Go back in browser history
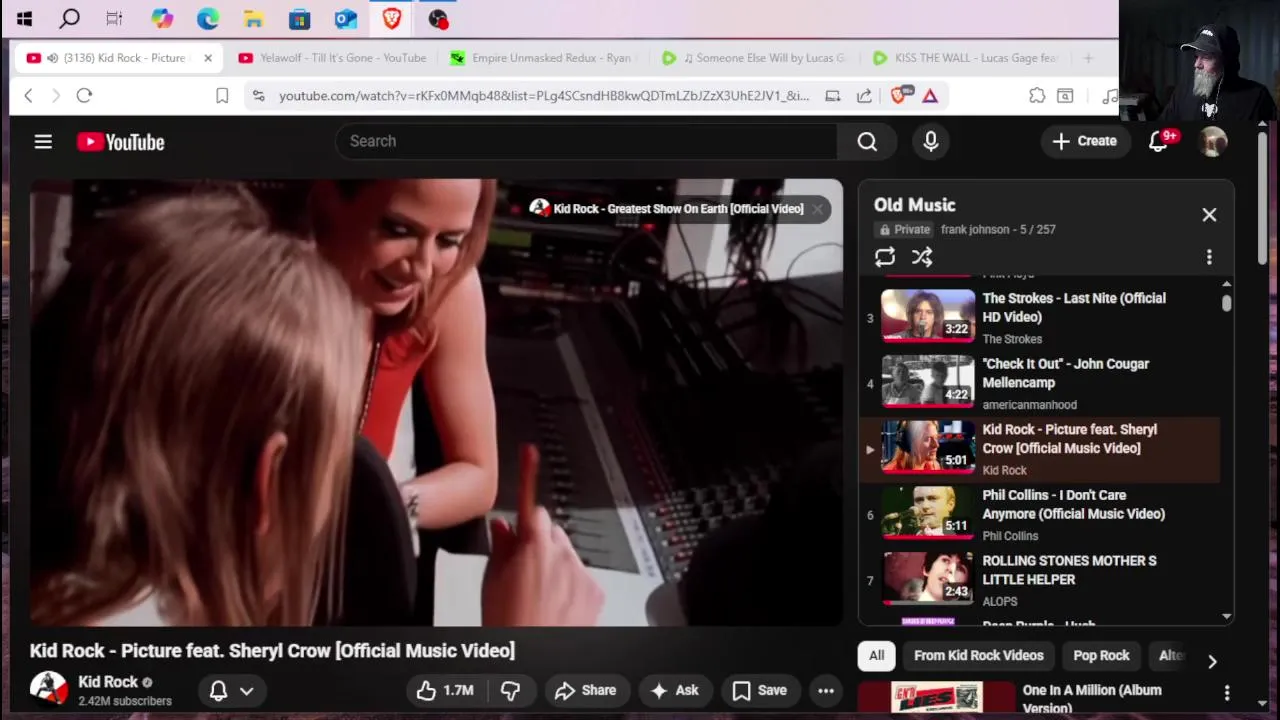 [28, 96]
